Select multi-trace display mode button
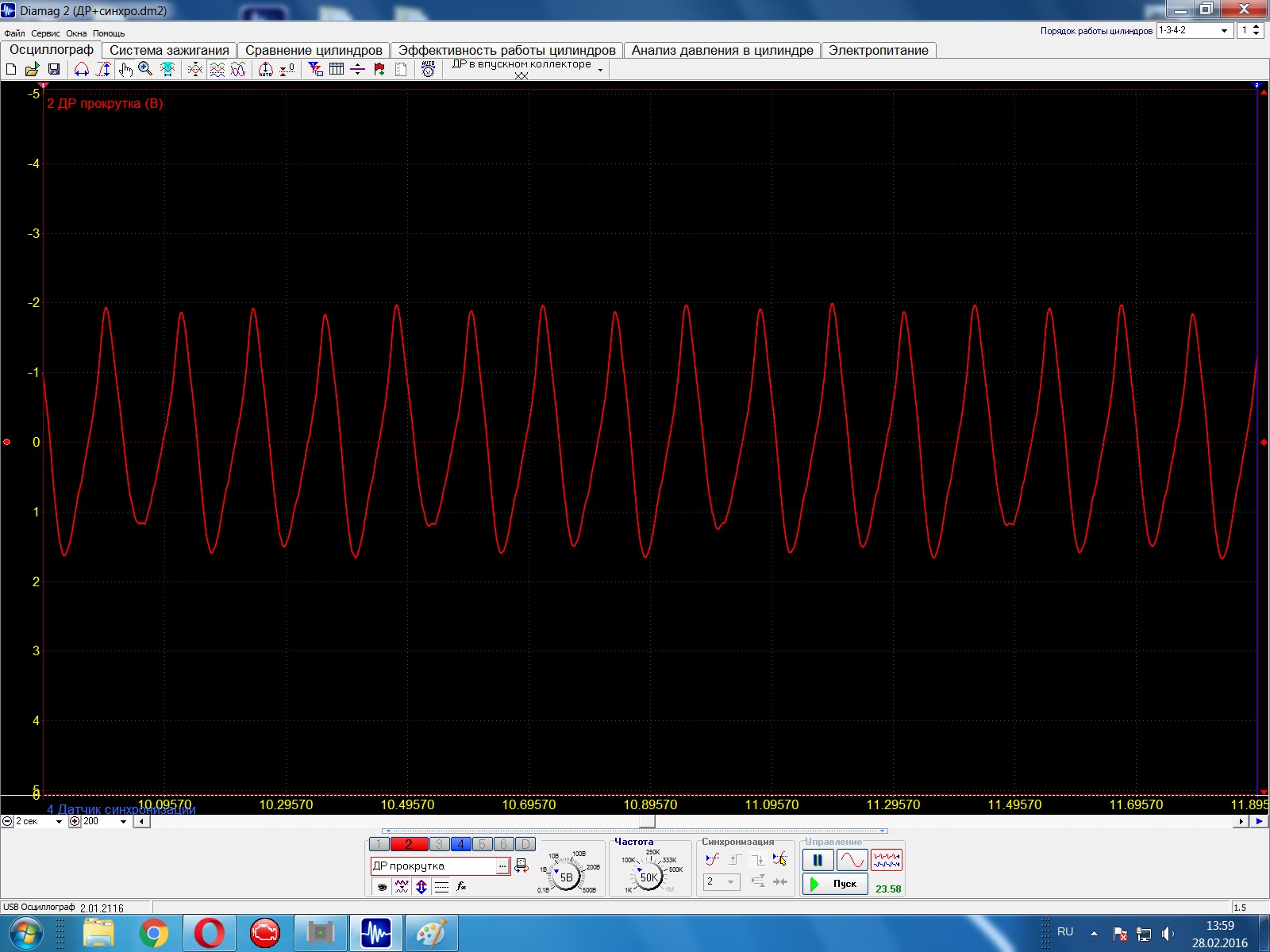This screenshot has height=952, width=1270. 887,860
